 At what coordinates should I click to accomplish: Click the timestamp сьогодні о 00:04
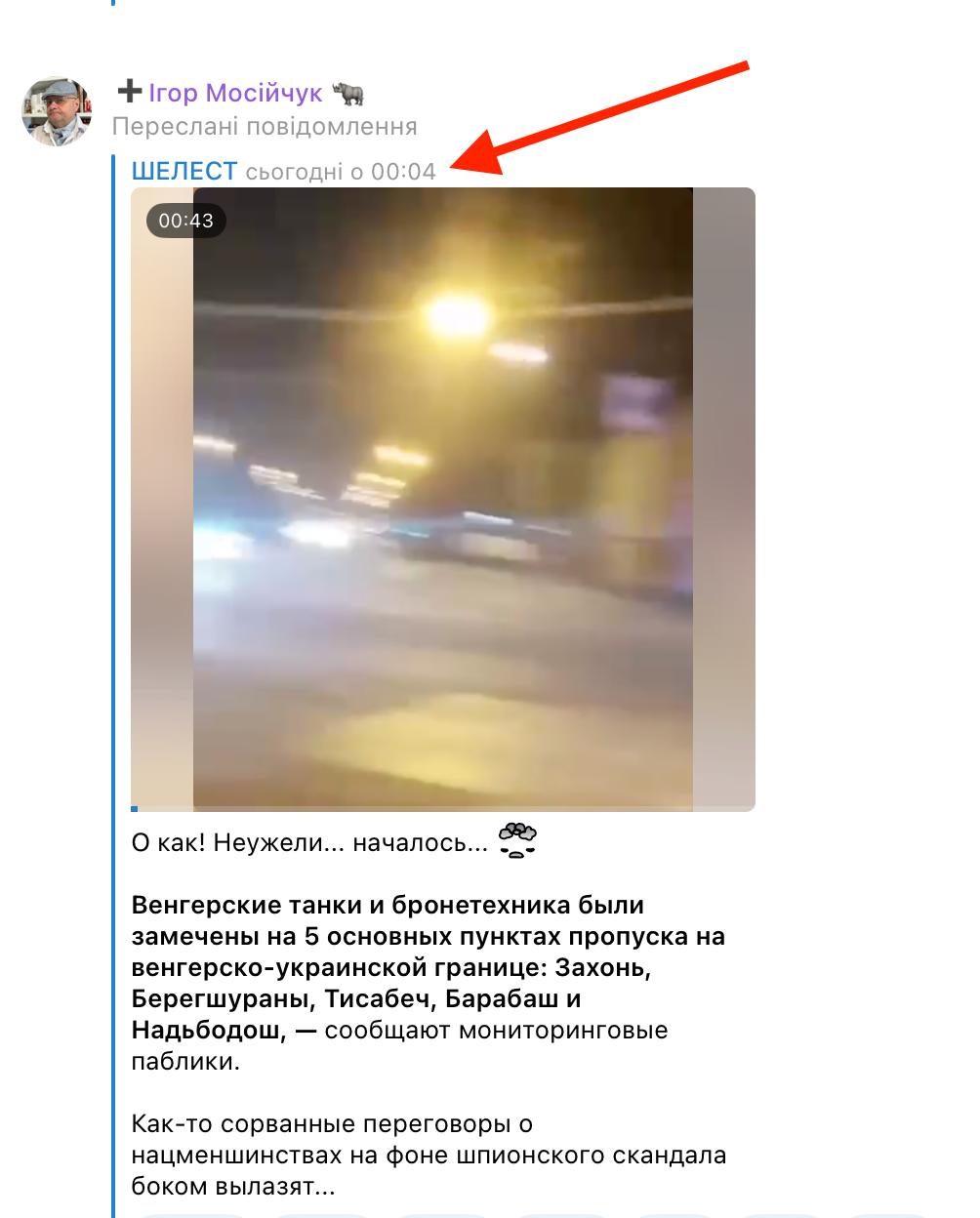point(340,172)
